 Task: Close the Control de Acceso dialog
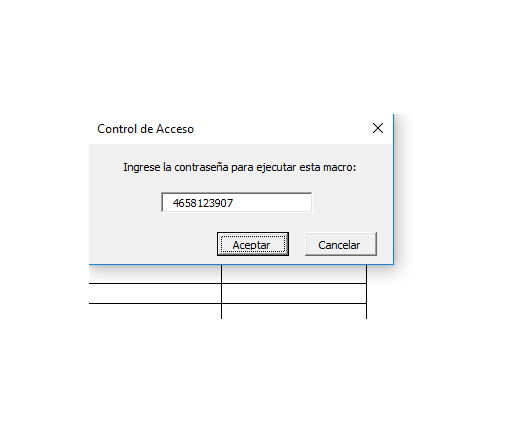point(378,128)
